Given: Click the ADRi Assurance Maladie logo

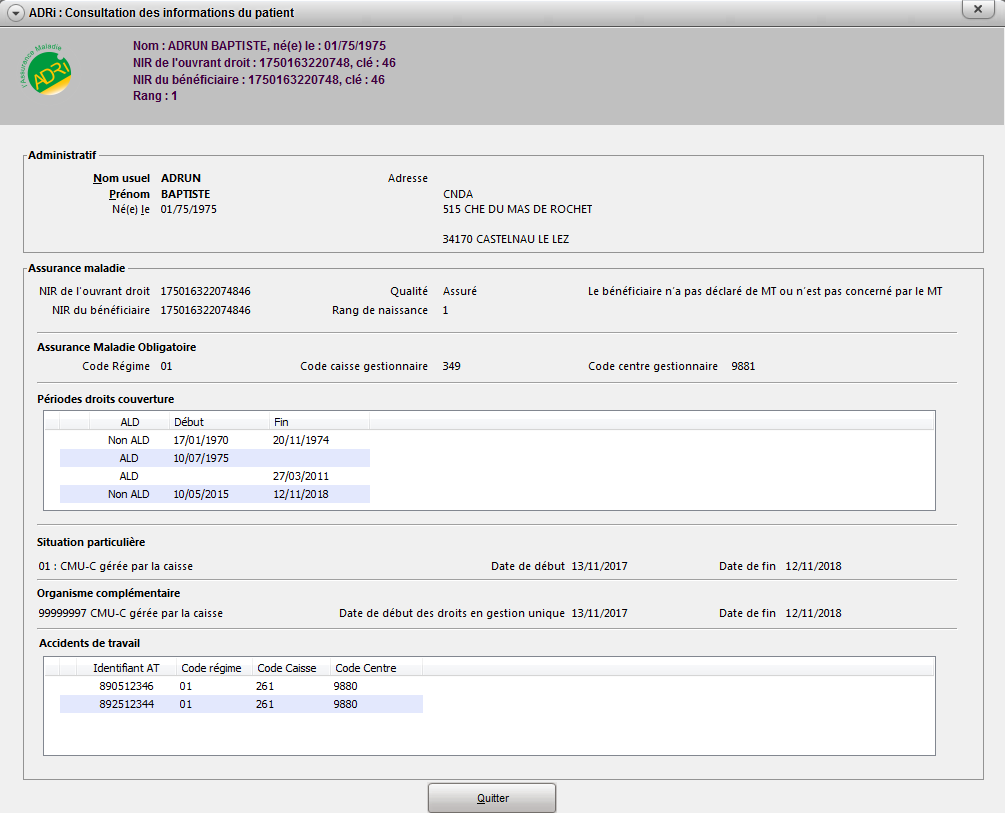Looking at the screenshot, I should point(46,70).
